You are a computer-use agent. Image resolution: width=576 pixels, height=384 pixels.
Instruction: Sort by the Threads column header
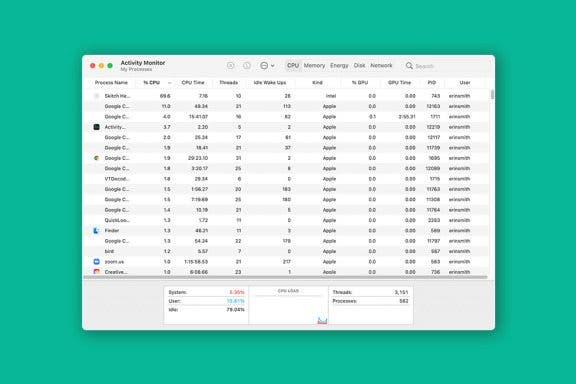coord(228,83)
